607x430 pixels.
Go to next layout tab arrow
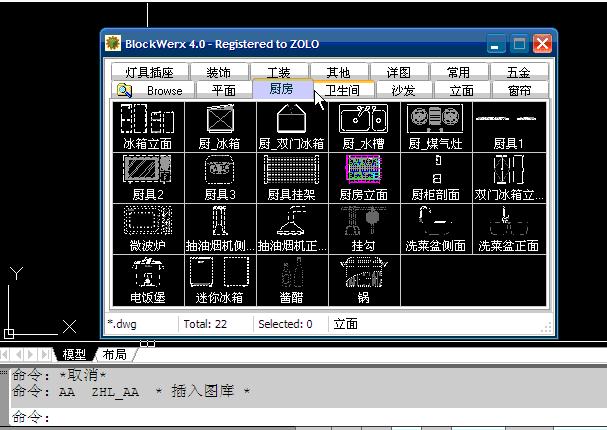coord(31,354)
